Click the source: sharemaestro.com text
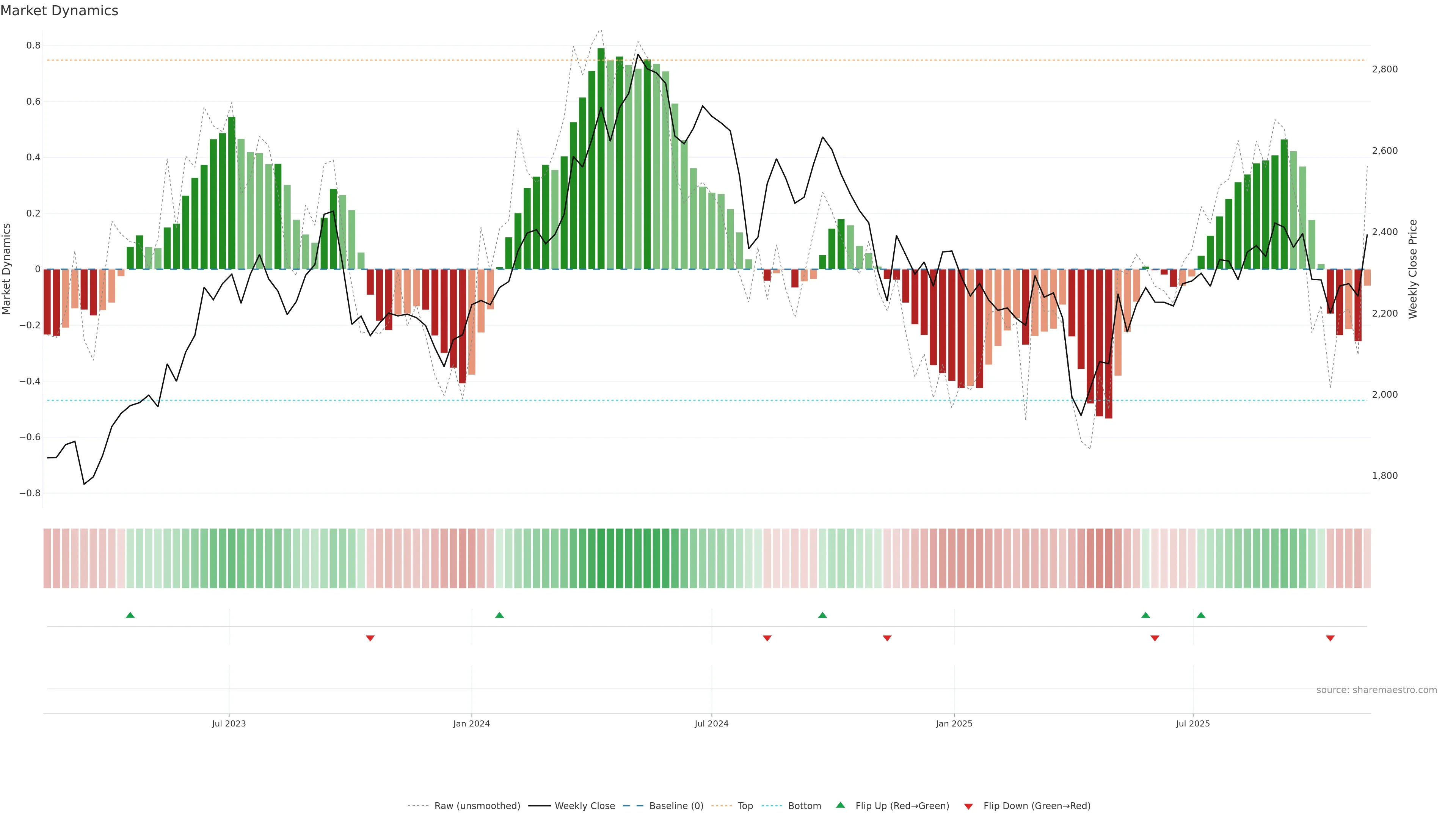The height and width of the screenshot is (819, 1456). pos(1376,690)
